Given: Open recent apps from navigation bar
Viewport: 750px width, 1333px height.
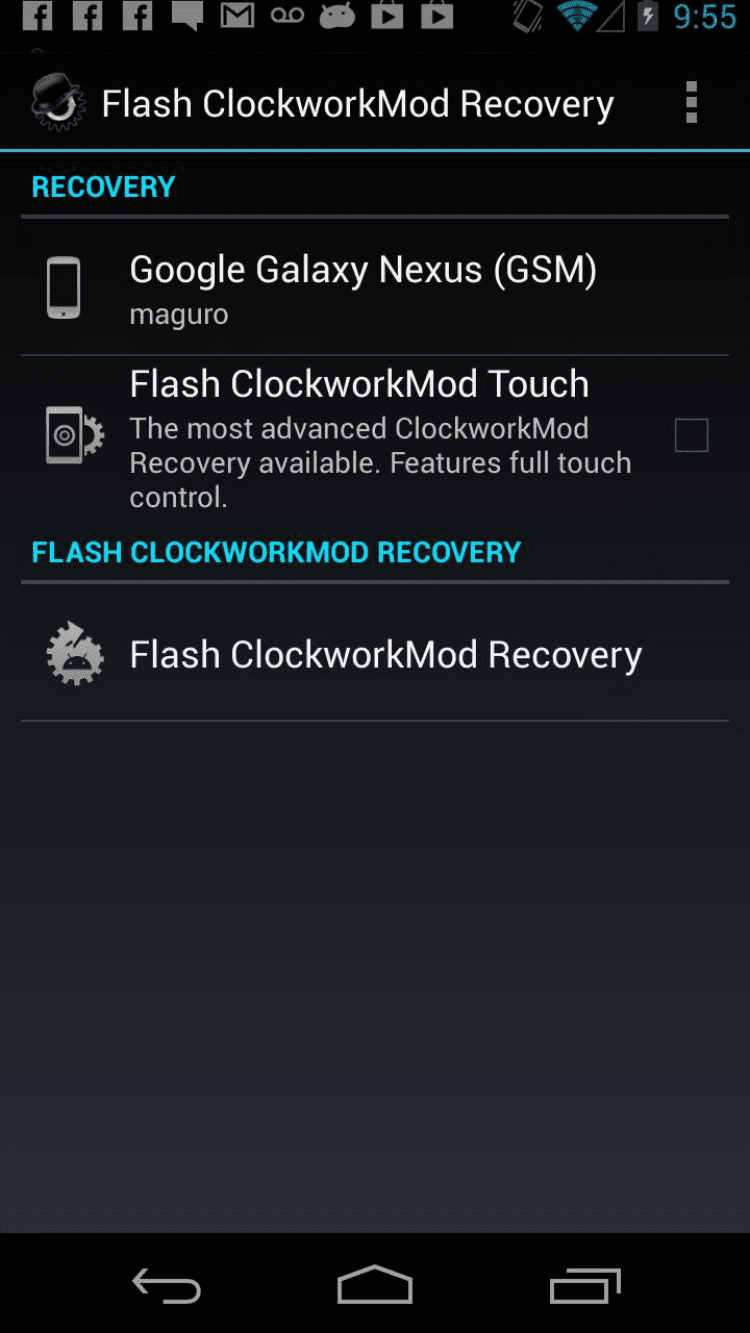Looking at the screenshot, I should tap(585, 1286).
